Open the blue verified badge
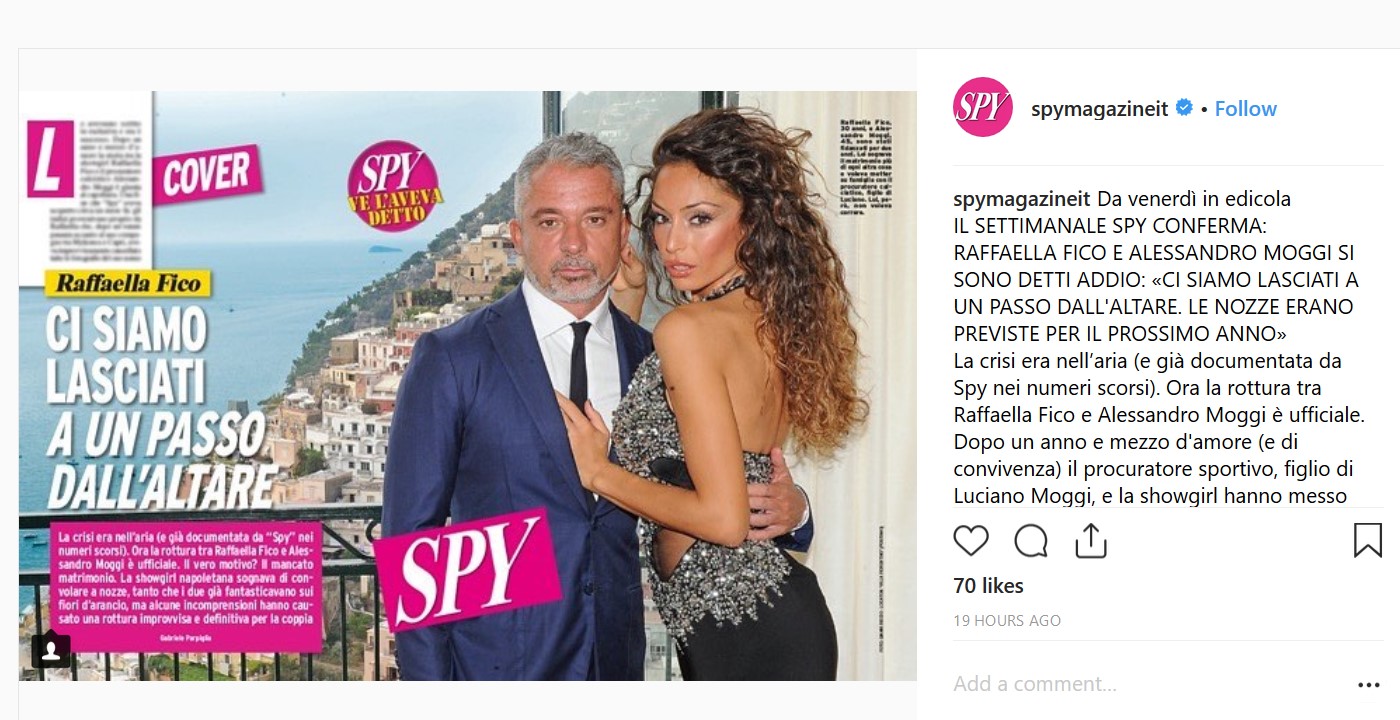 [1184, 108]
